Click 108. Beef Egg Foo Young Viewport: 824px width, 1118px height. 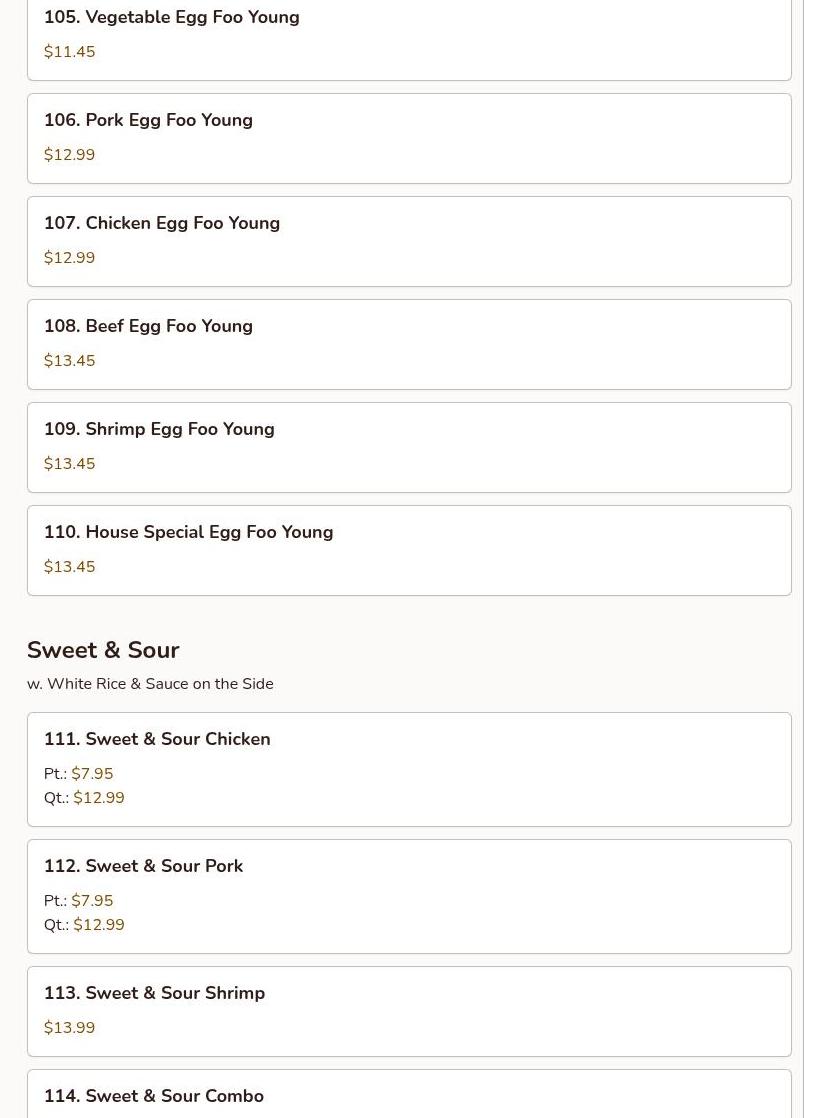pyautogui.click(x=148, y=327)
